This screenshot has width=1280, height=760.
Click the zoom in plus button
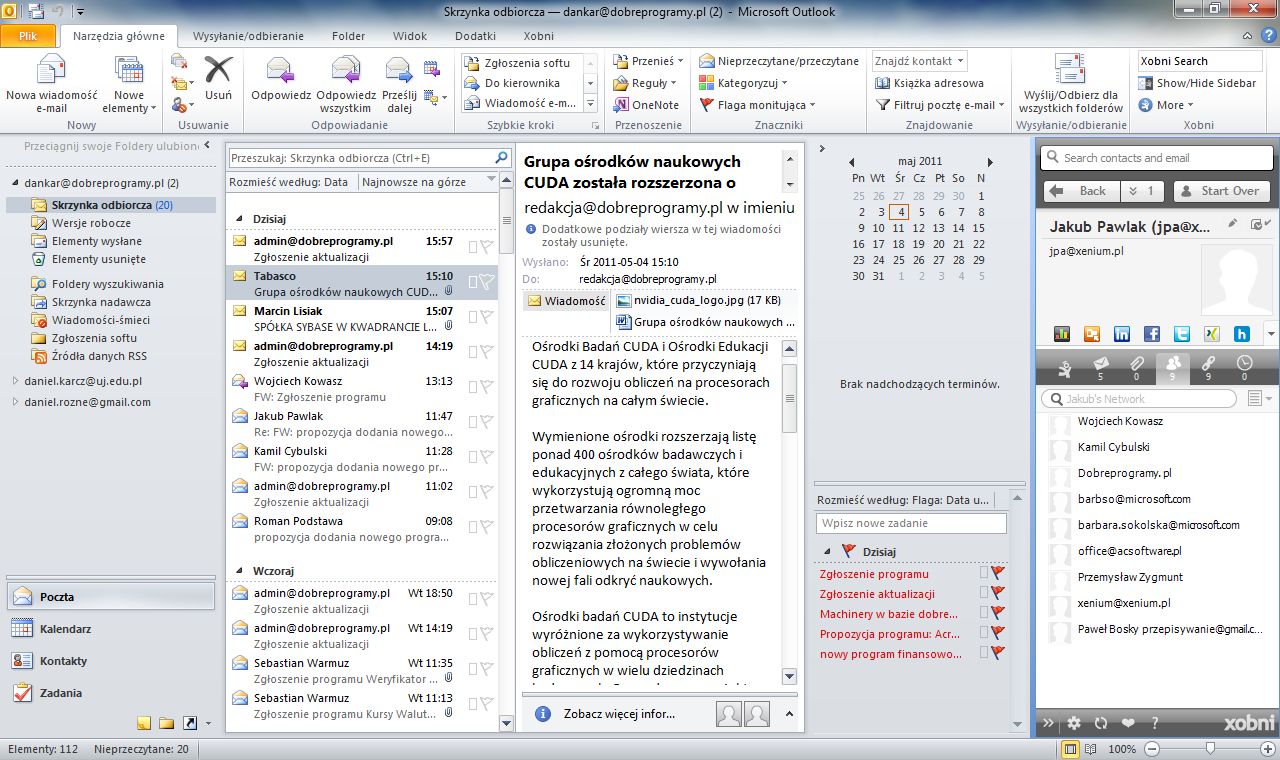tap(1268, 749)
